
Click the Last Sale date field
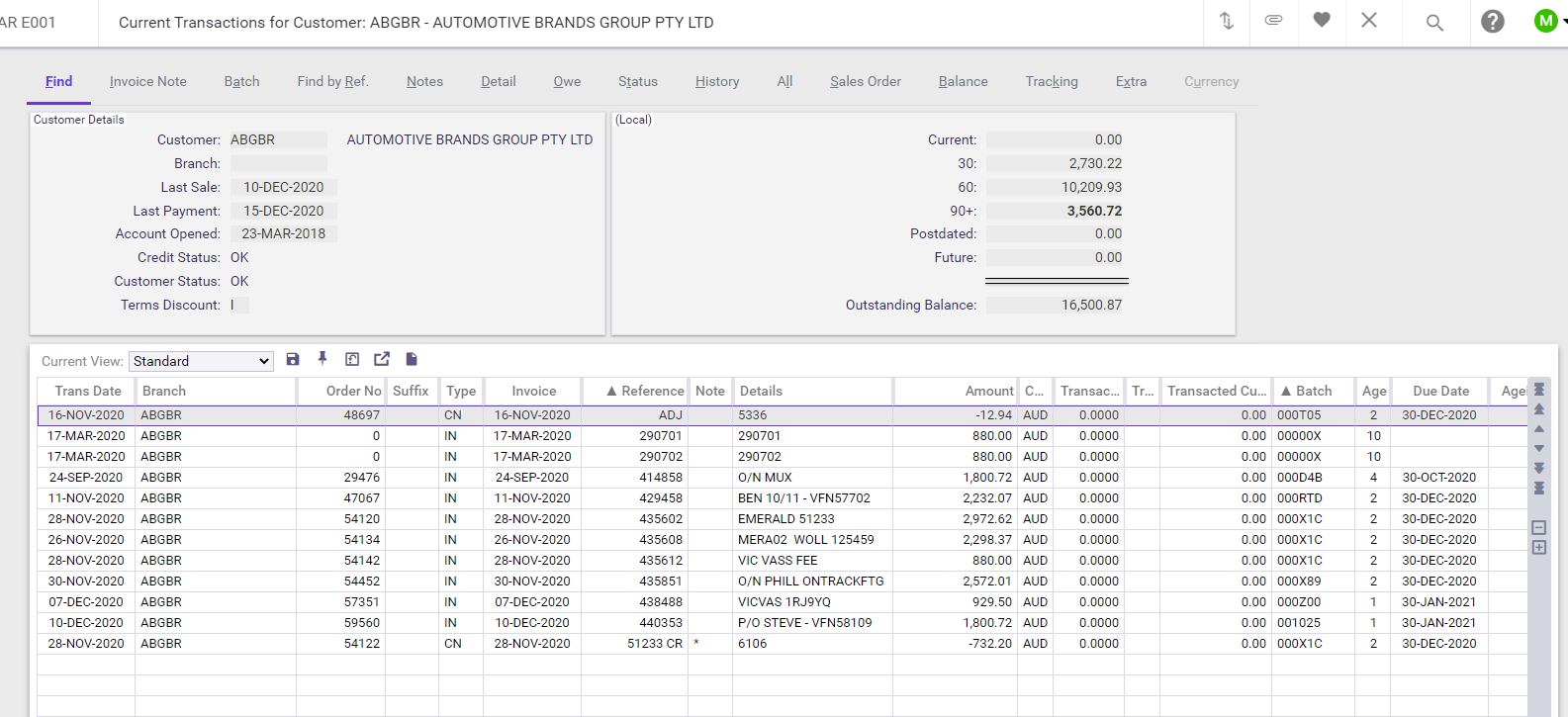283,187
